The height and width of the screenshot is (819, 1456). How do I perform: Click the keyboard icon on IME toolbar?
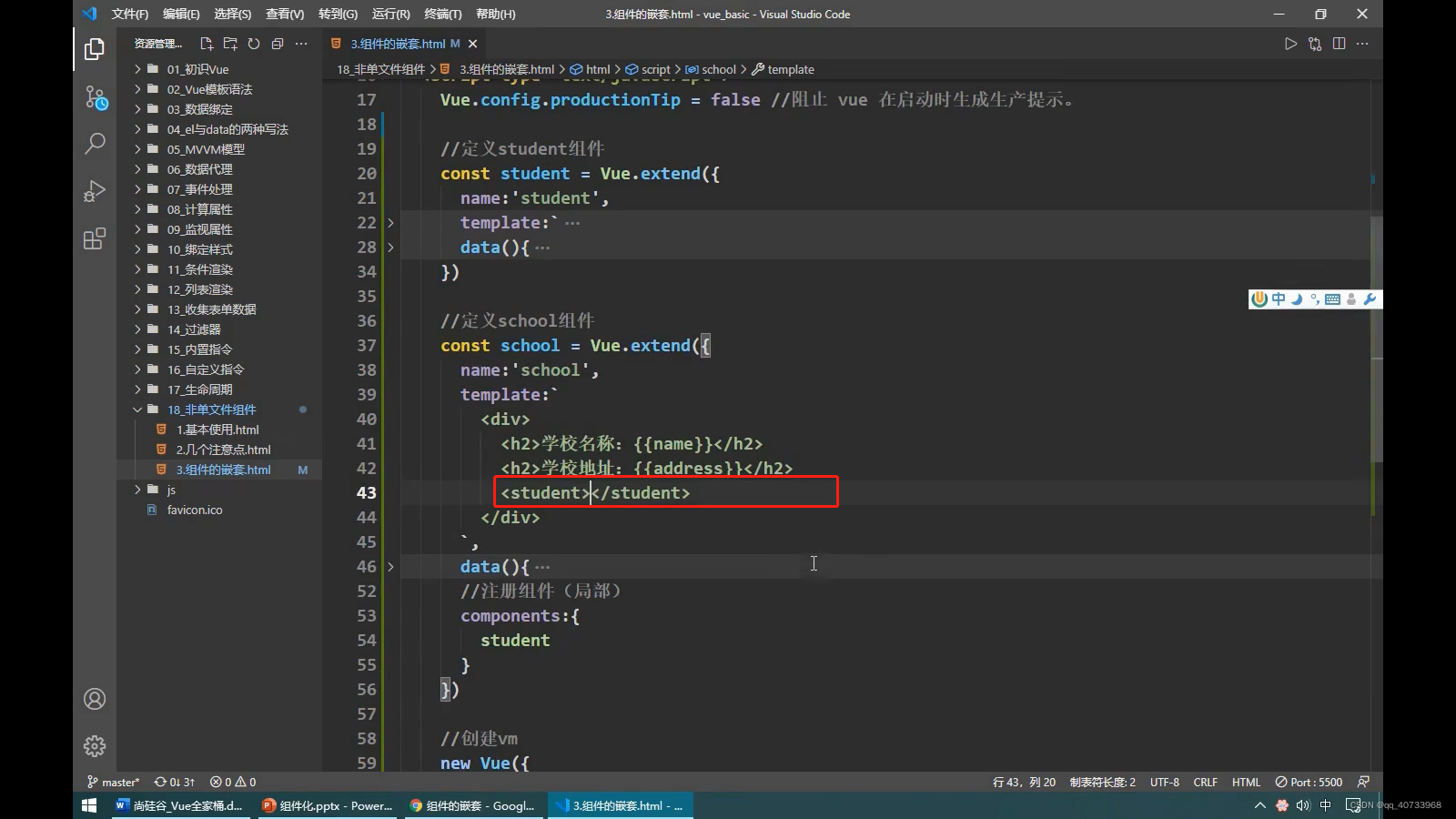[x=1333, y=299]
